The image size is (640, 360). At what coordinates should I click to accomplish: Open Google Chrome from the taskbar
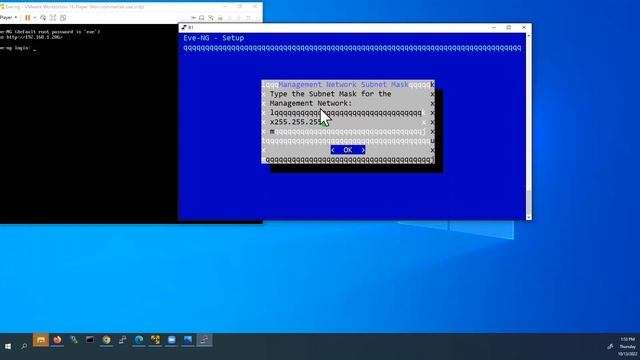[106, 340]
